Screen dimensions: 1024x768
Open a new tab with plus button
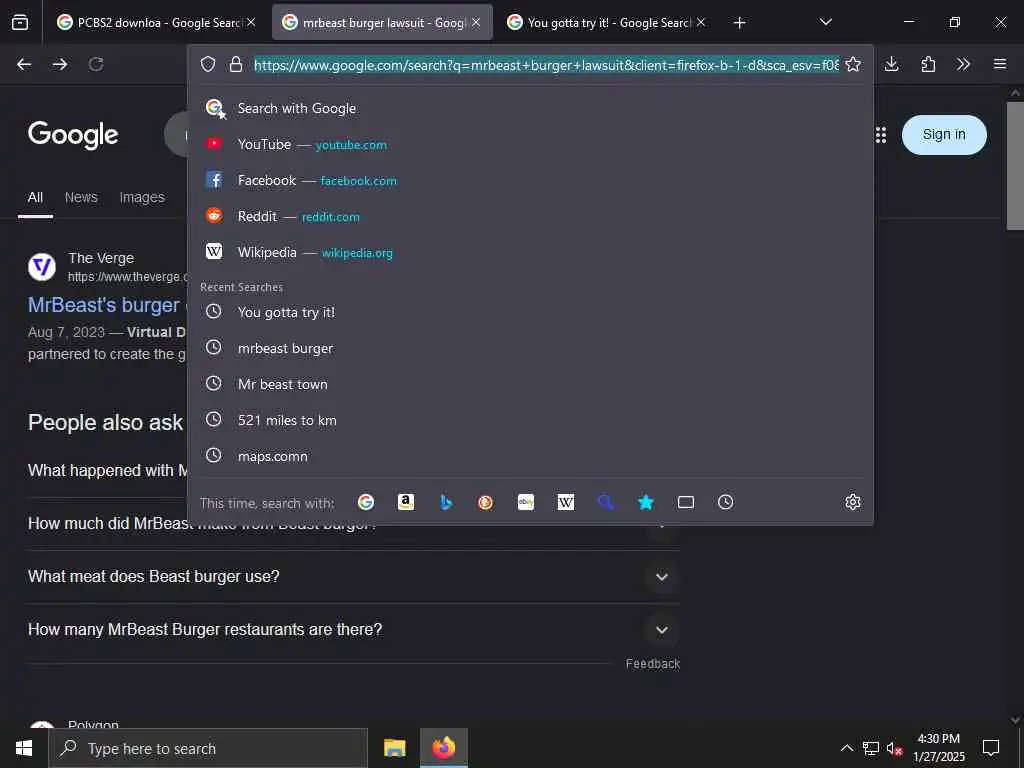pyautogui.click(x=739, y=23)
